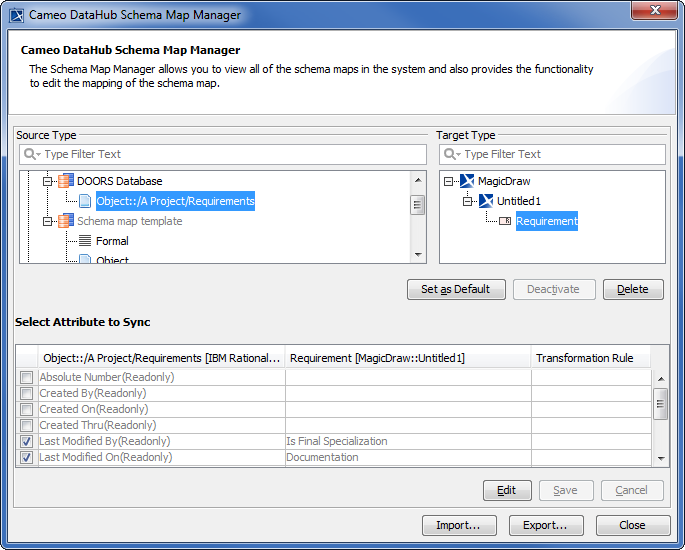Click the Cancel button
Viewport: 685px width, 550px height.
pos(632,490)
